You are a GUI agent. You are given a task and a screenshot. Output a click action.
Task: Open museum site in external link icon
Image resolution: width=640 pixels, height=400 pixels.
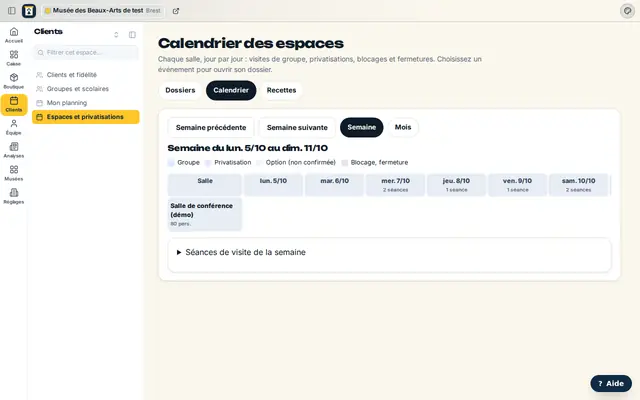coord(176,11)
